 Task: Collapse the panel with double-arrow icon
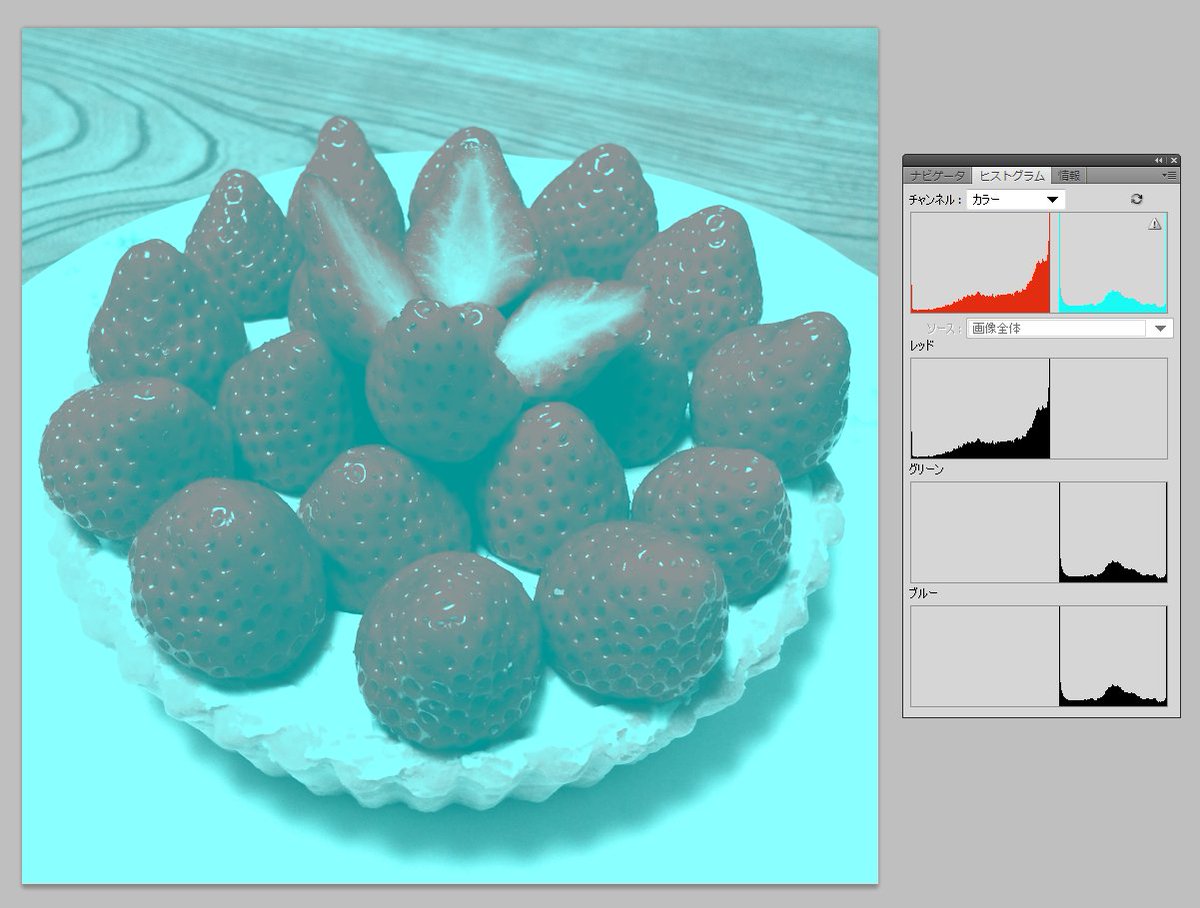pyautogui.click(x=1159, y=160)
